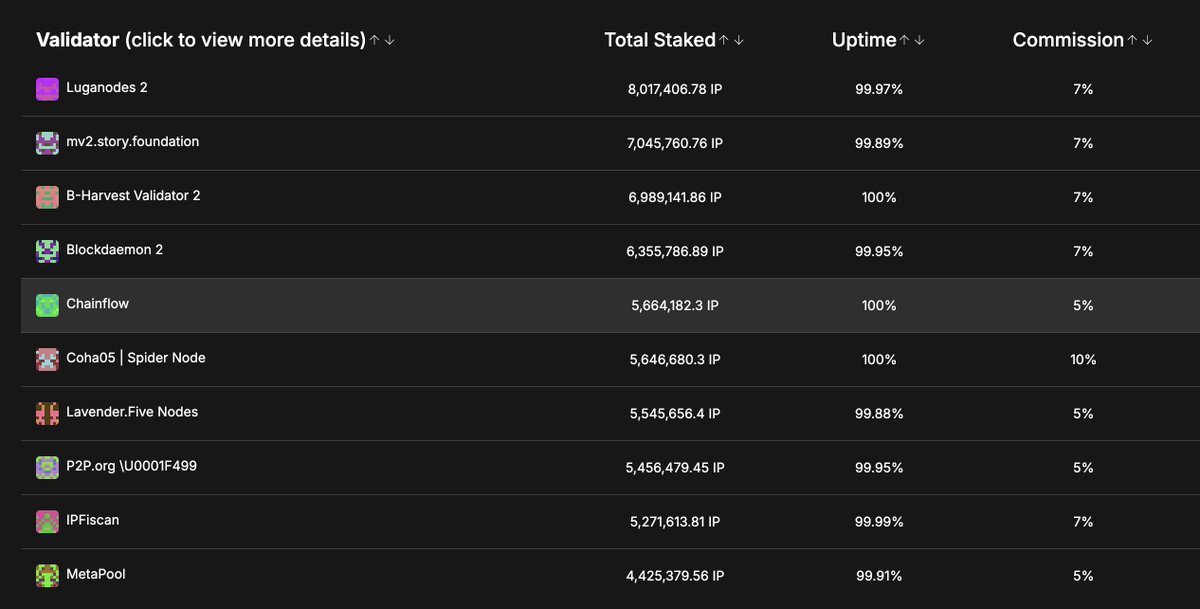Click the 5,271,613.81 IP staked value
The image size is (1200, 609).
click(x=675, y=521)
